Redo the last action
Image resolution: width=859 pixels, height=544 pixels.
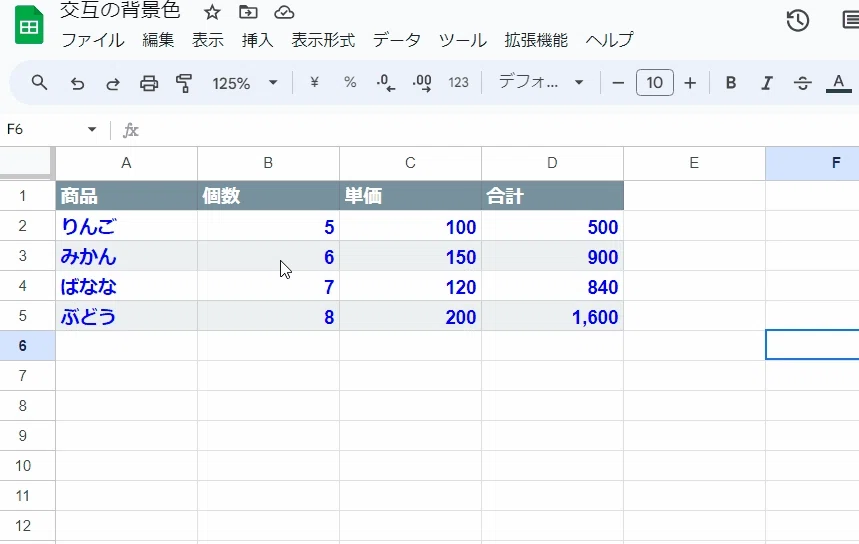[x=113, y=83]
